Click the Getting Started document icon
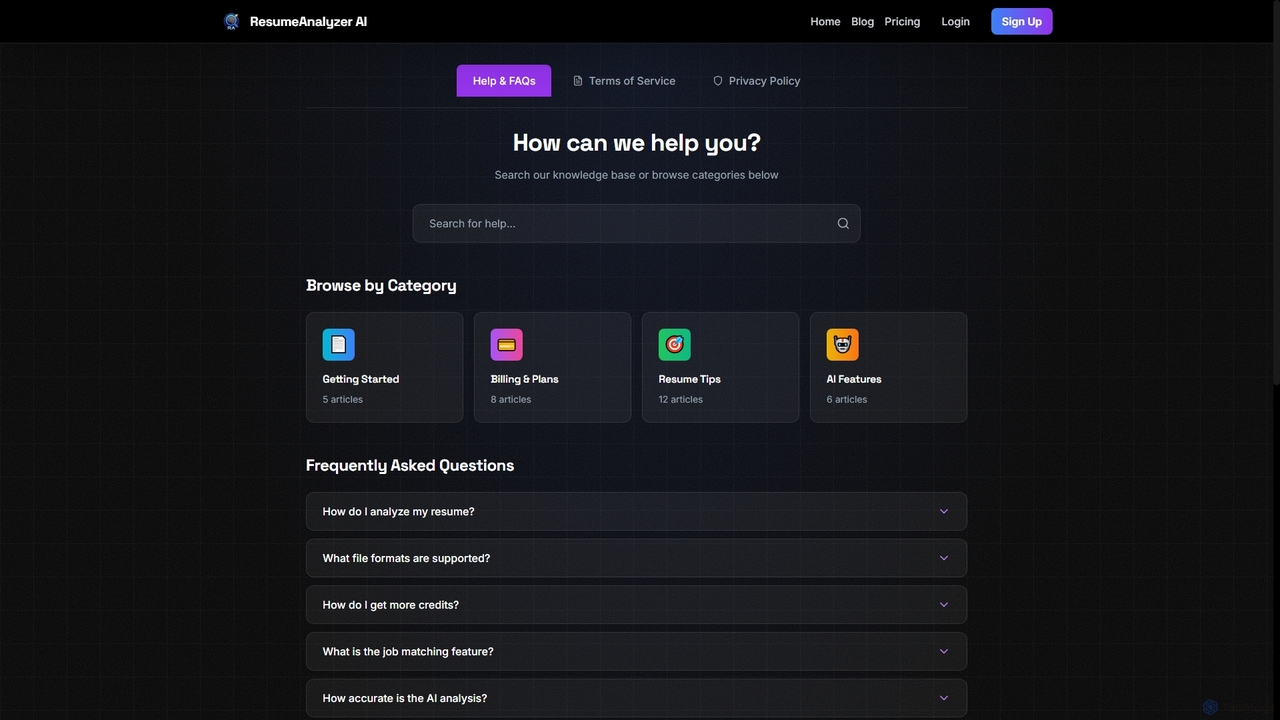 pyautogui.click(x=338, y=345)
